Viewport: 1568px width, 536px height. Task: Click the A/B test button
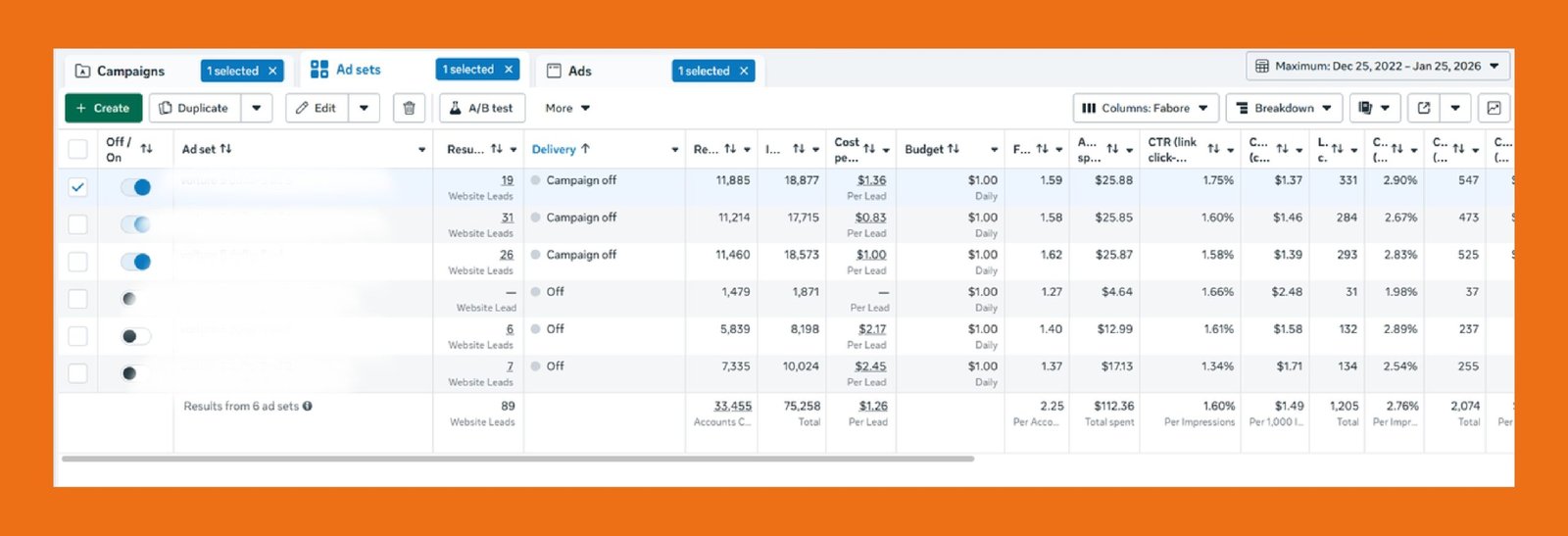click(x=481, y=109)
